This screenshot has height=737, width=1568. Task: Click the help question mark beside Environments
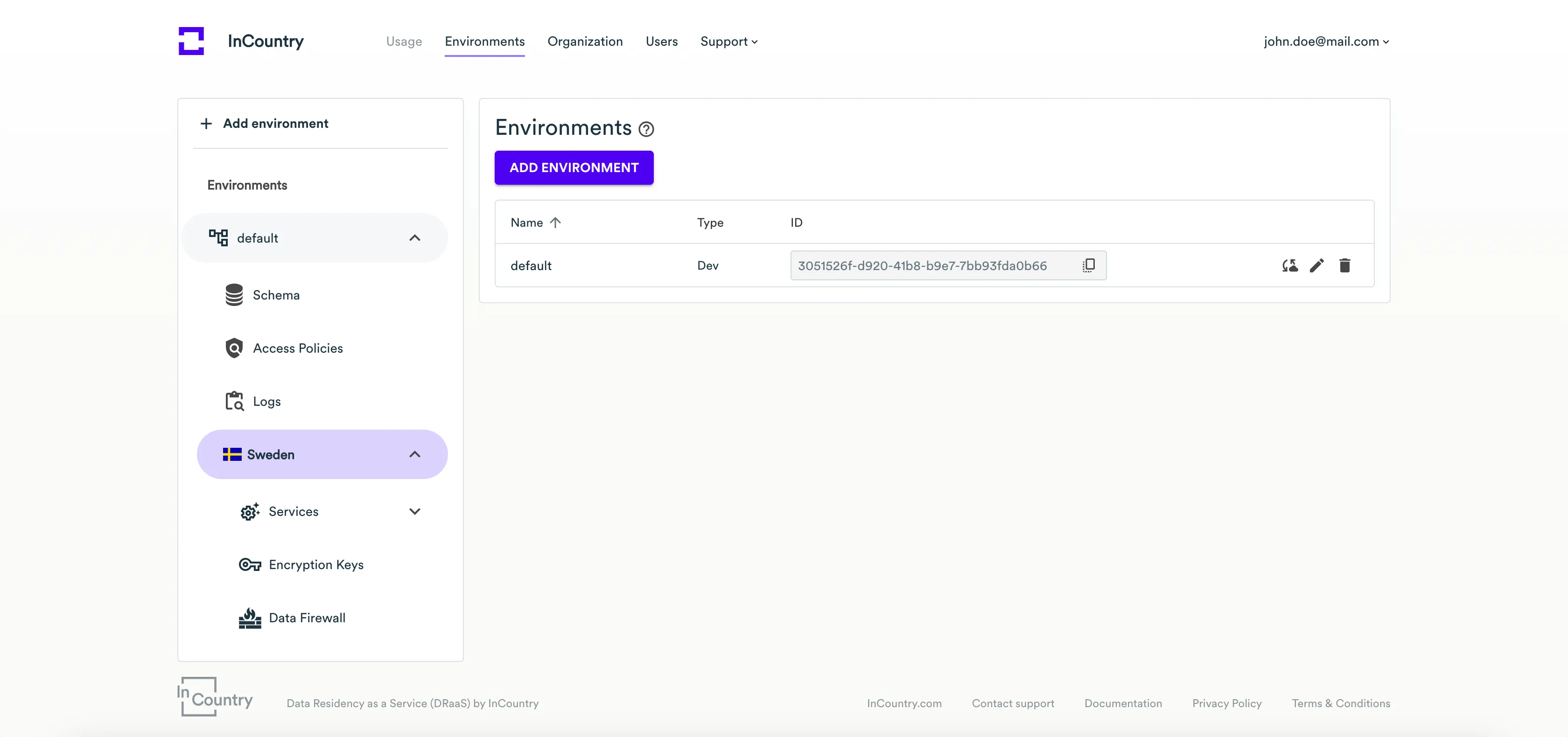coord(646,129)
